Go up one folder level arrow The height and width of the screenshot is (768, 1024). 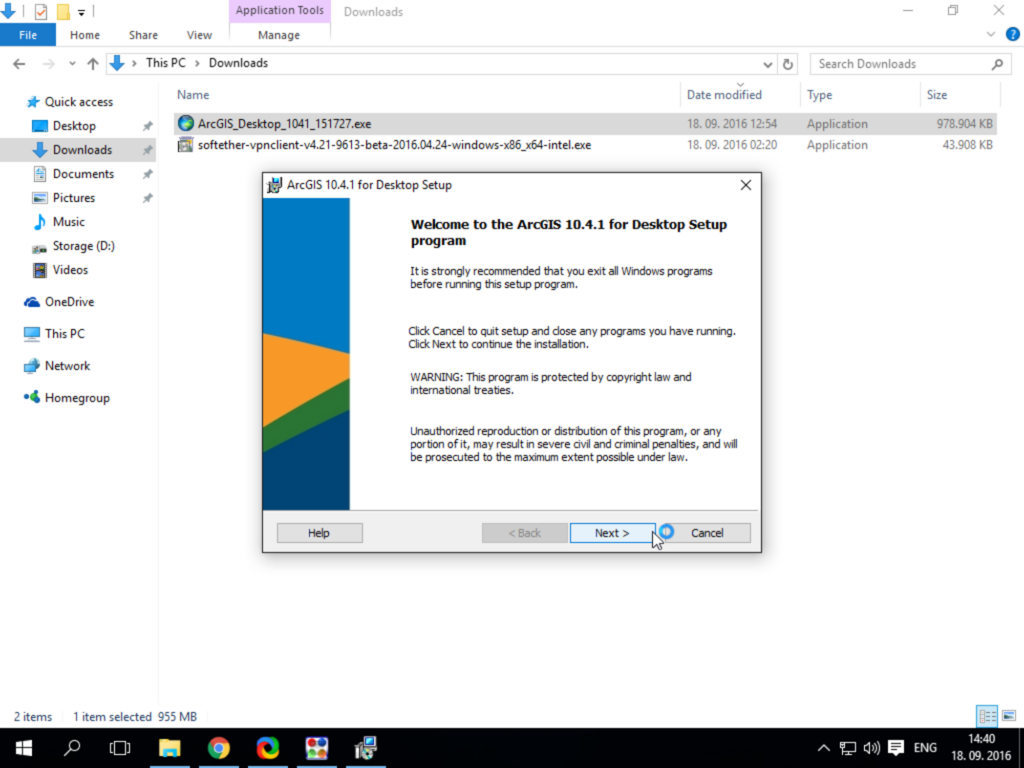pos(93,64)
